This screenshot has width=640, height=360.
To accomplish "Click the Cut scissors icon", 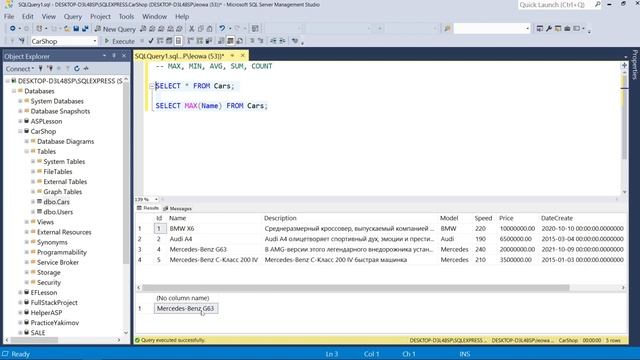I will click(x=191, y=29).
